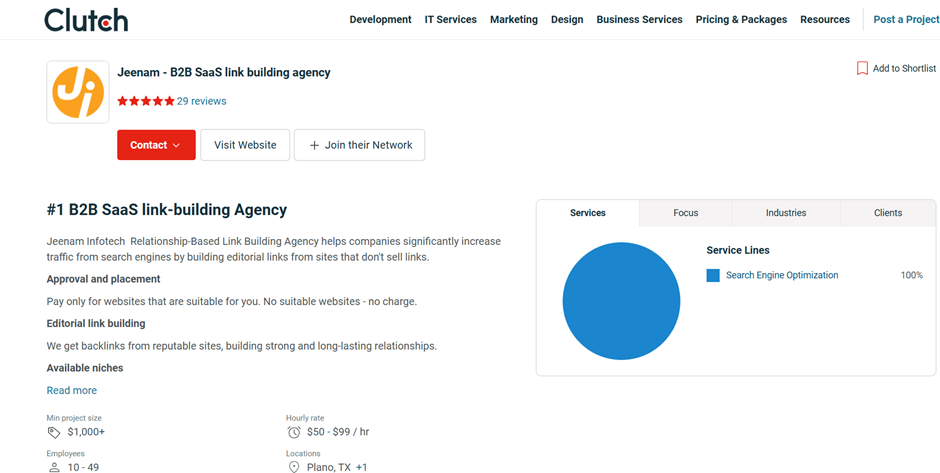Click Join their Network button
Image resolution: width=940 pixels, height=473 pixels.
click(x=360, y=145)
